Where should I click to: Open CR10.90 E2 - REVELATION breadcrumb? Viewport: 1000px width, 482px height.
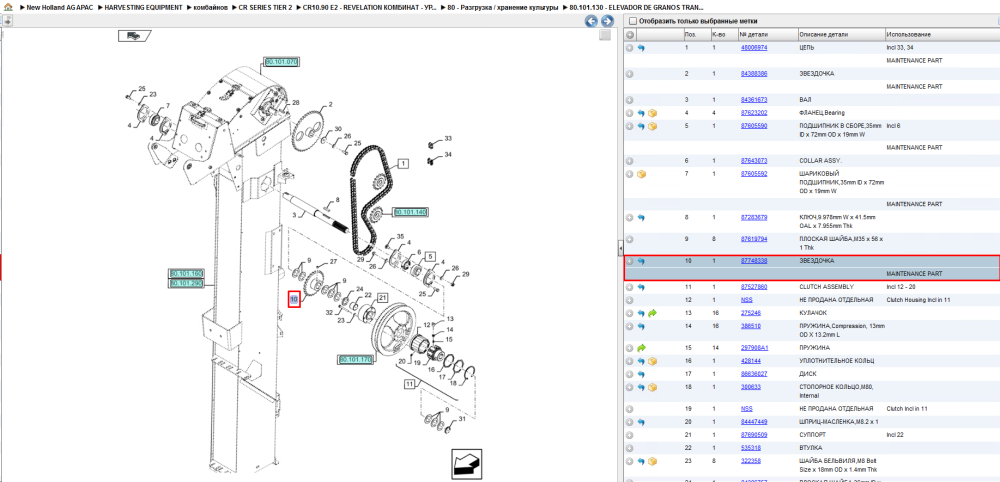pos(369,8)
